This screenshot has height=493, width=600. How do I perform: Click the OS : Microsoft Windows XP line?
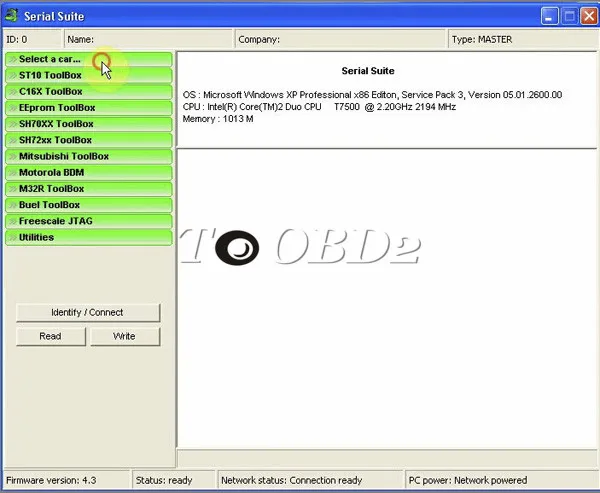coord(372,95)
